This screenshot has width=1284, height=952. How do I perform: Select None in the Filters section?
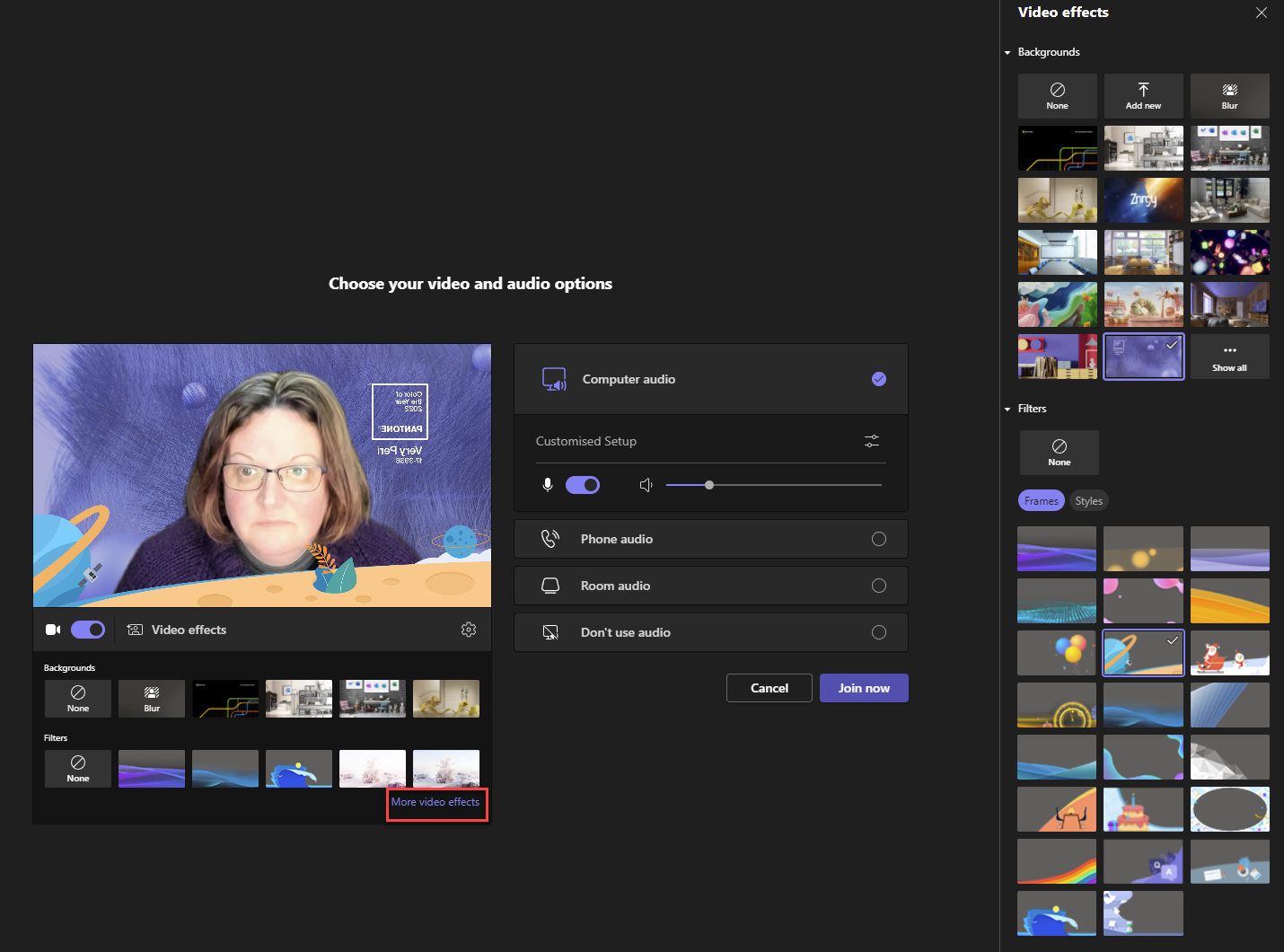pos(1059,452)
